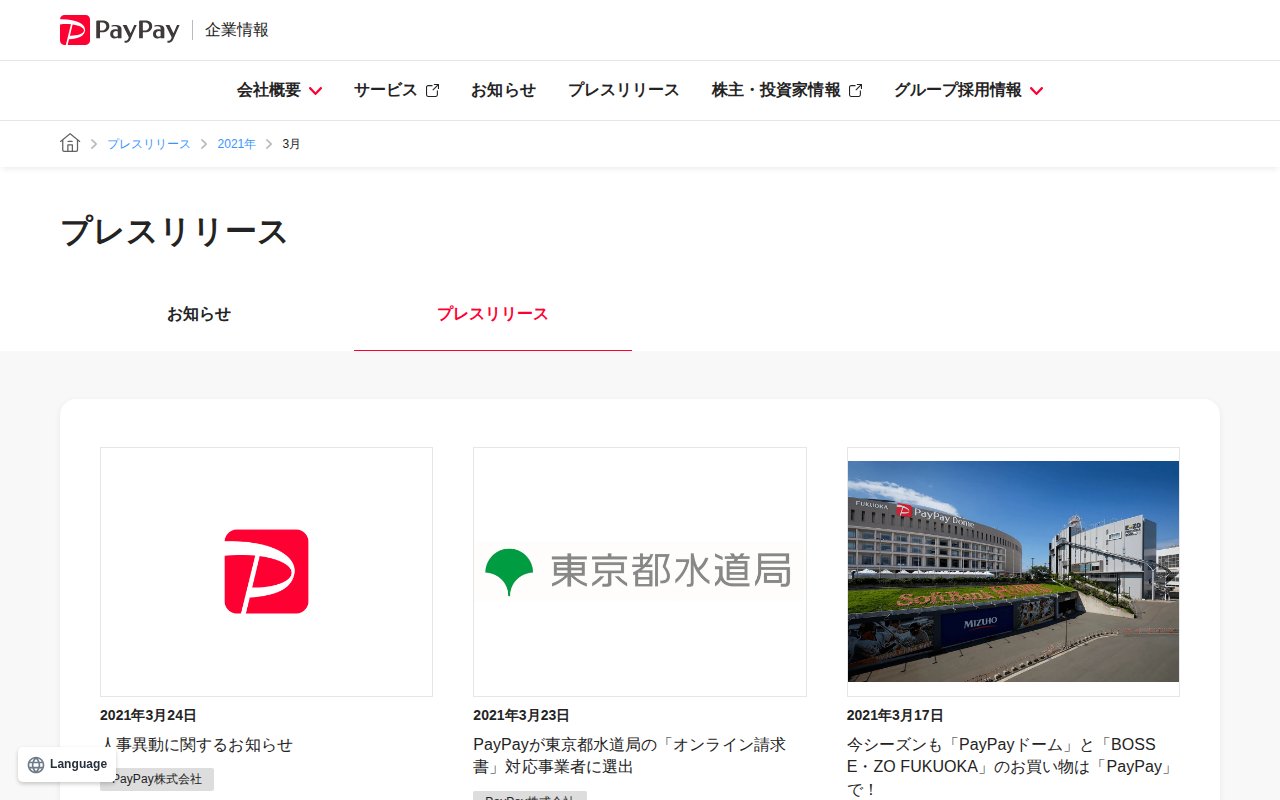Open the 東京都水道局 thumbnail card

point(640,572)
